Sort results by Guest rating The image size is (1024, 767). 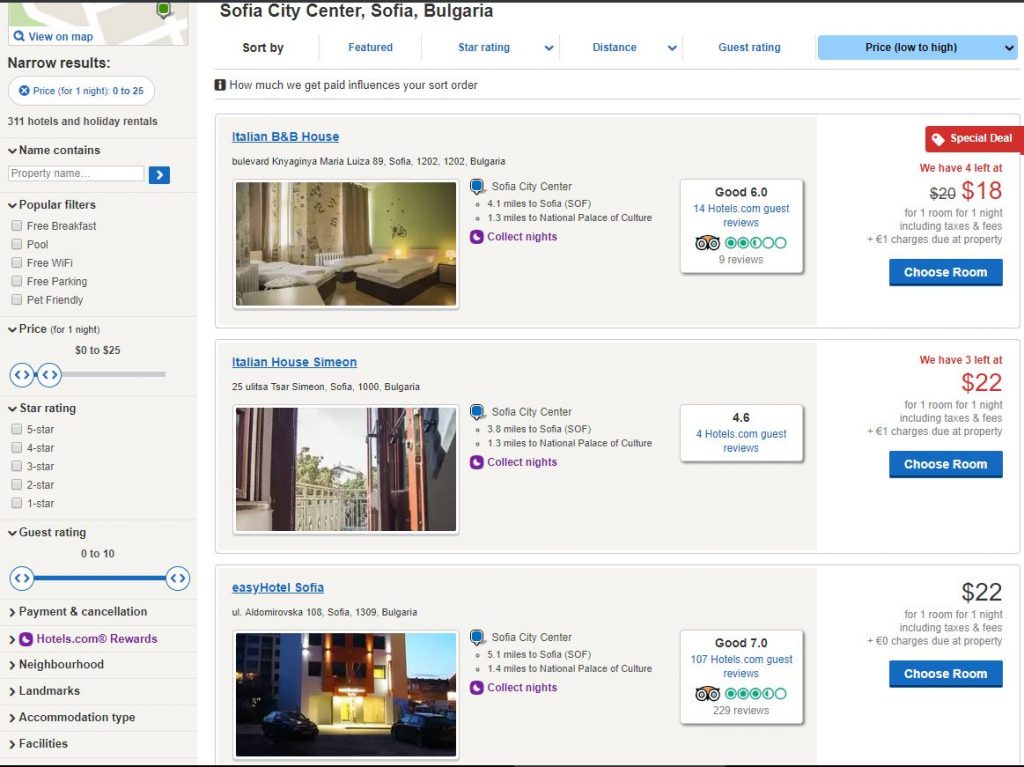[x=749, y=47]
